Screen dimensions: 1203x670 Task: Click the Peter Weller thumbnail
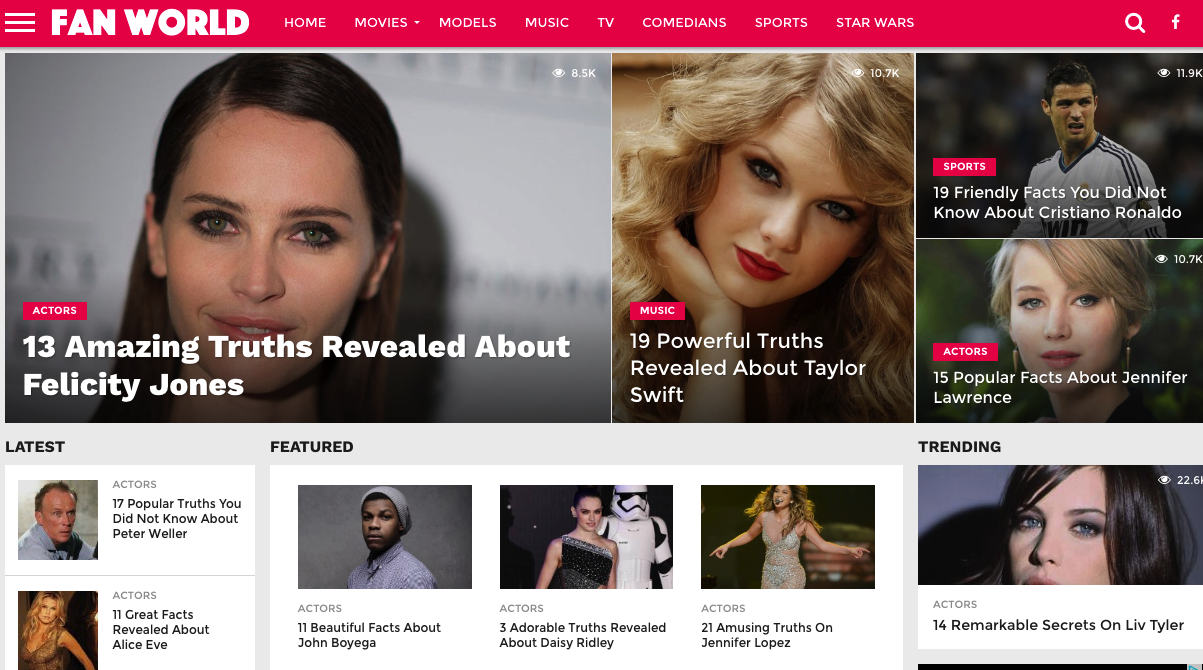[x=58, y=520]
